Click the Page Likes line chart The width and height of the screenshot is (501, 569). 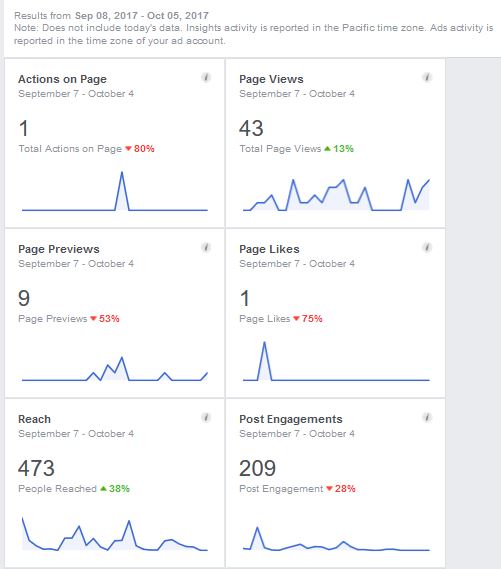coord(336,361)
